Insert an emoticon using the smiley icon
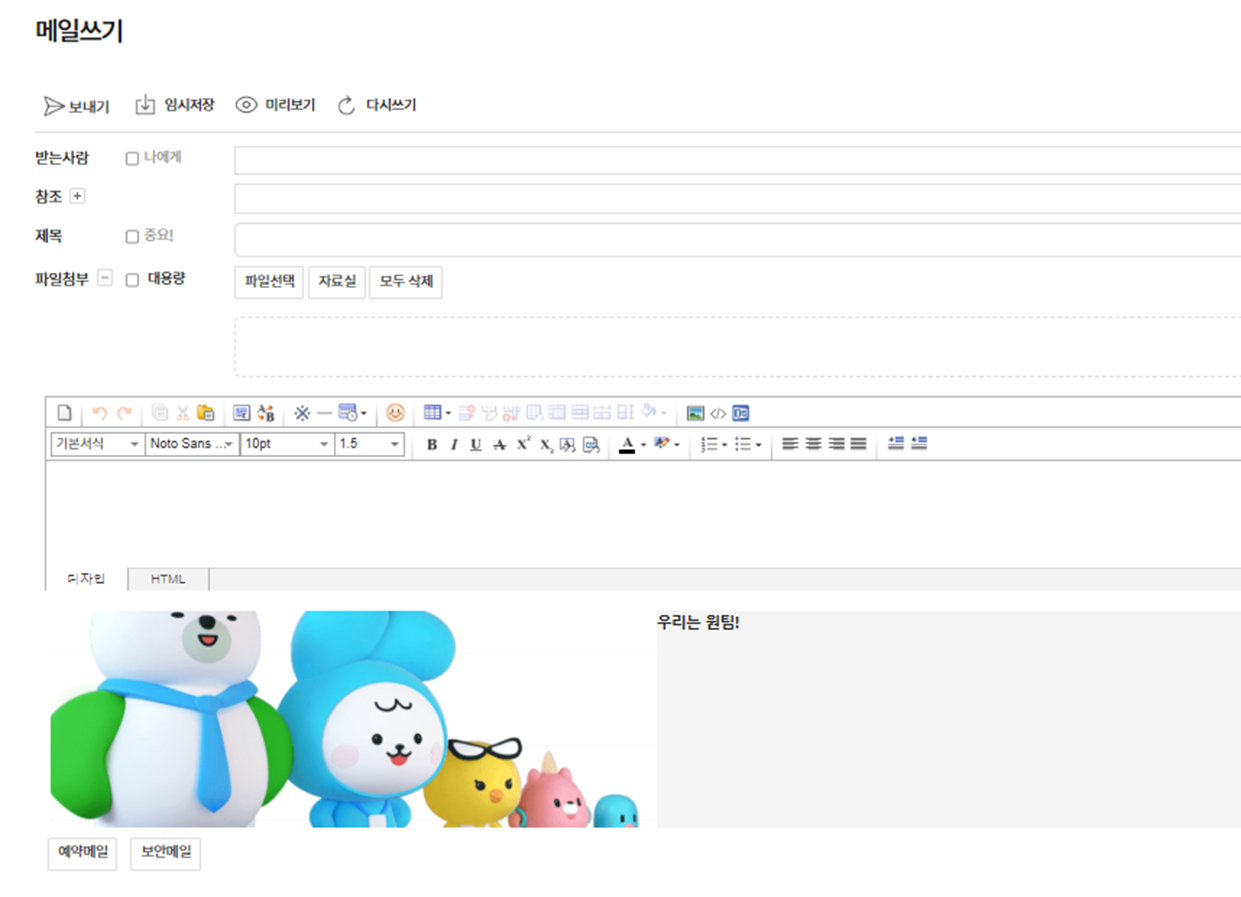Image resolution: width=1241 pixels, height=897 pixels. click(396, 413)
